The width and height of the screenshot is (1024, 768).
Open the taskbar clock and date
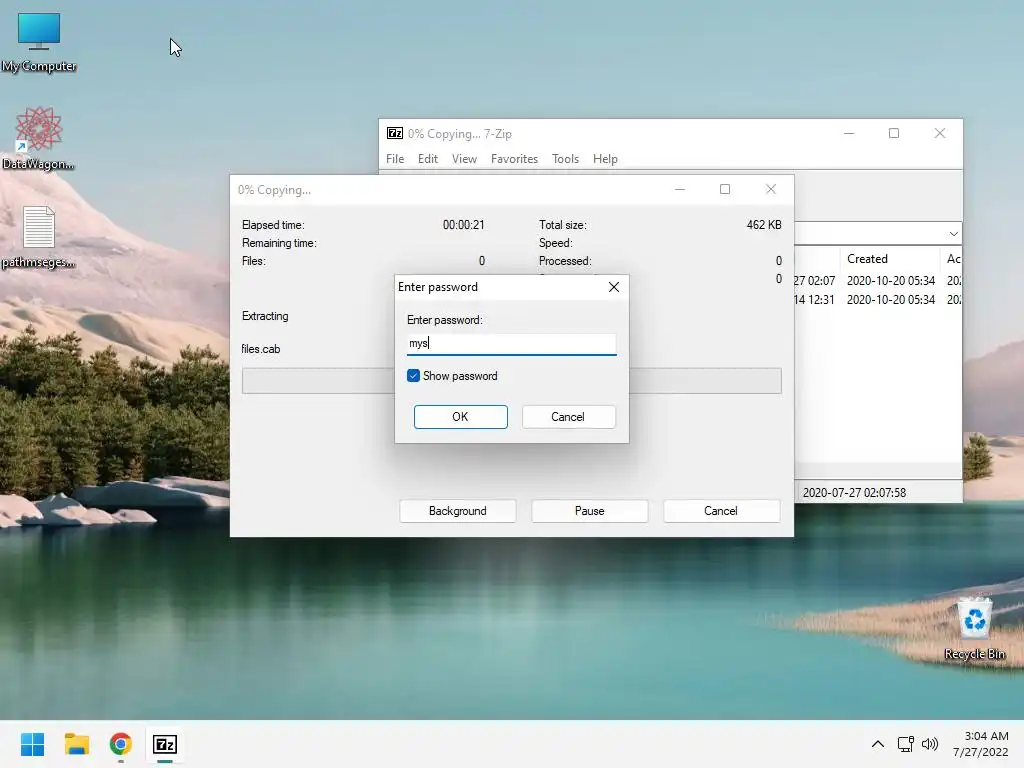point(981,744)
